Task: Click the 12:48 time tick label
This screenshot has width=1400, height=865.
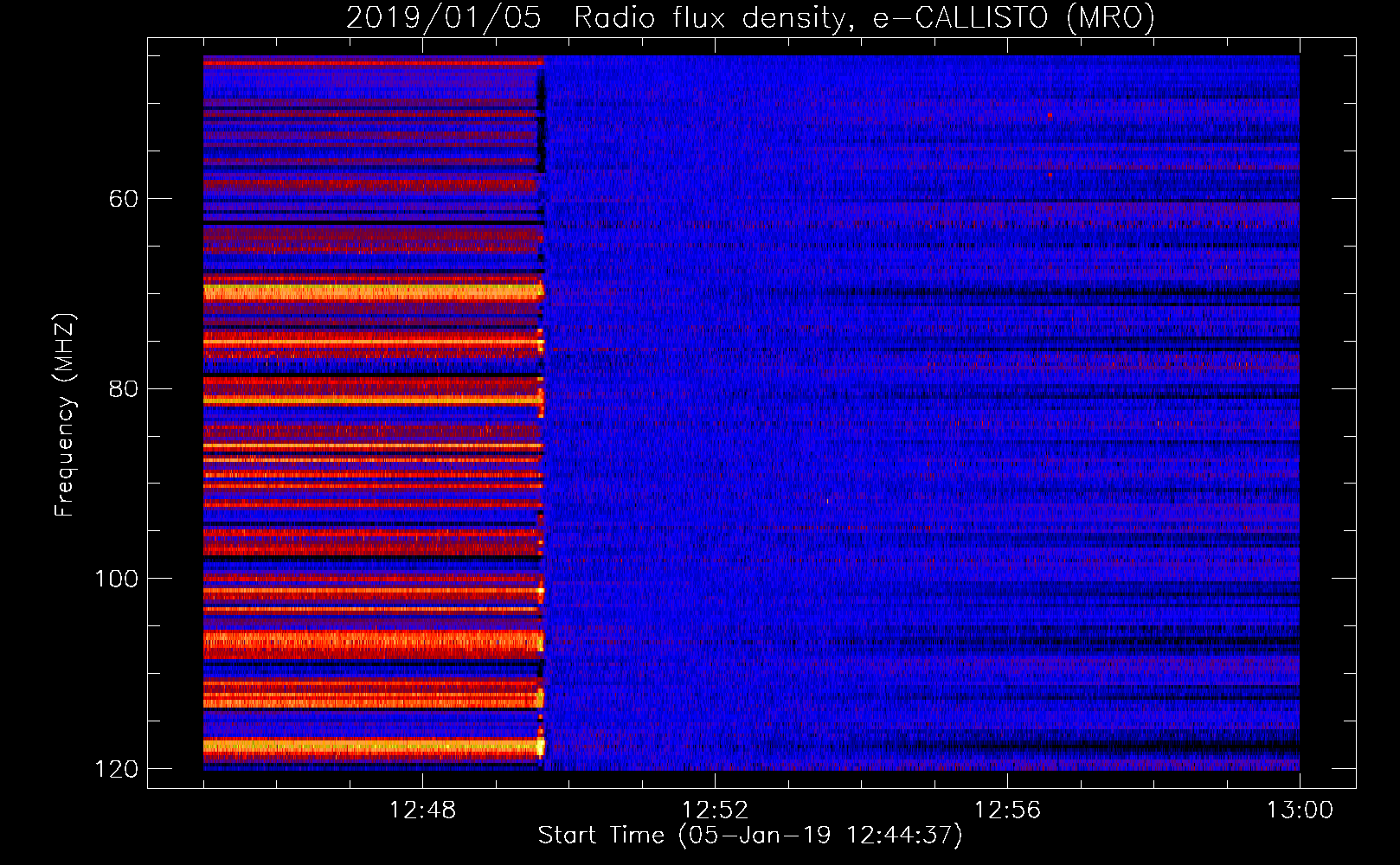Action: point(422,810)
